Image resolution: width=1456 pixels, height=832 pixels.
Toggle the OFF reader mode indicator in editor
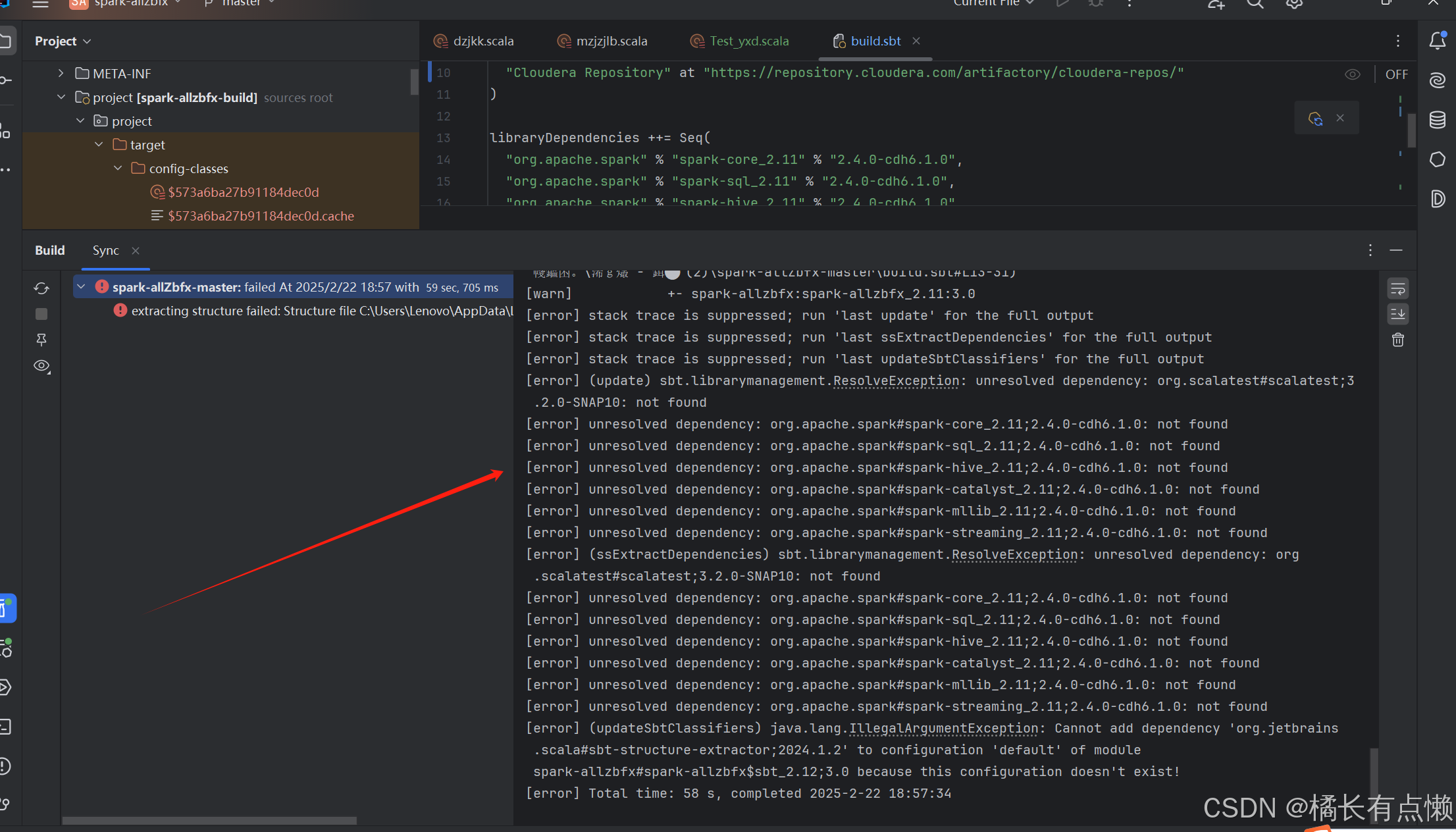pos(1396,74)
